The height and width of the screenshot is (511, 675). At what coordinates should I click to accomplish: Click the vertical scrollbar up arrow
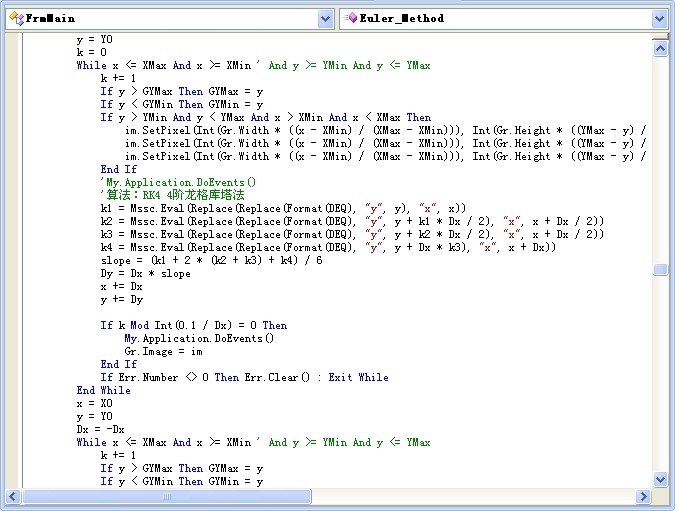660,49
